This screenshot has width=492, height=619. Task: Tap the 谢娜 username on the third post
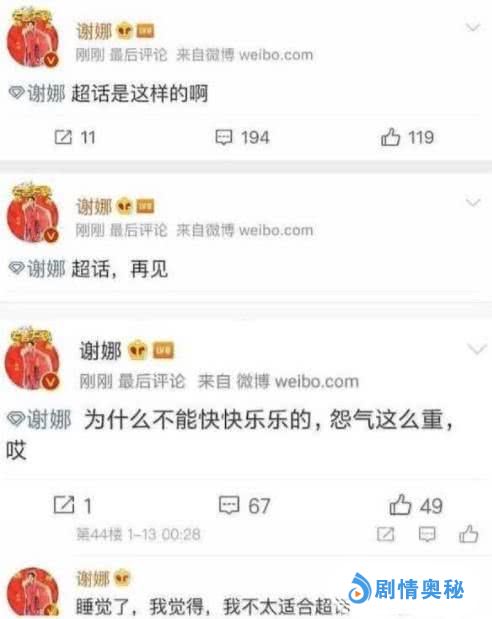100,351
